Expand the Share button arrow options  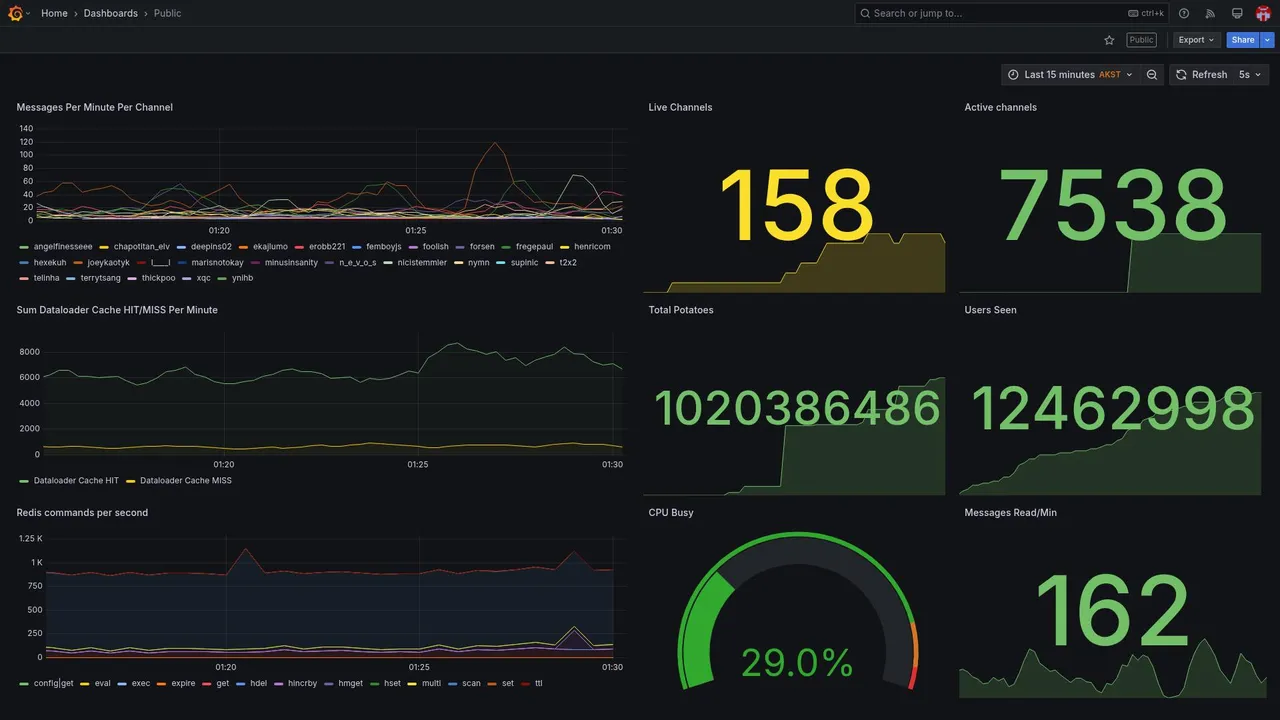pos(1268,40)
